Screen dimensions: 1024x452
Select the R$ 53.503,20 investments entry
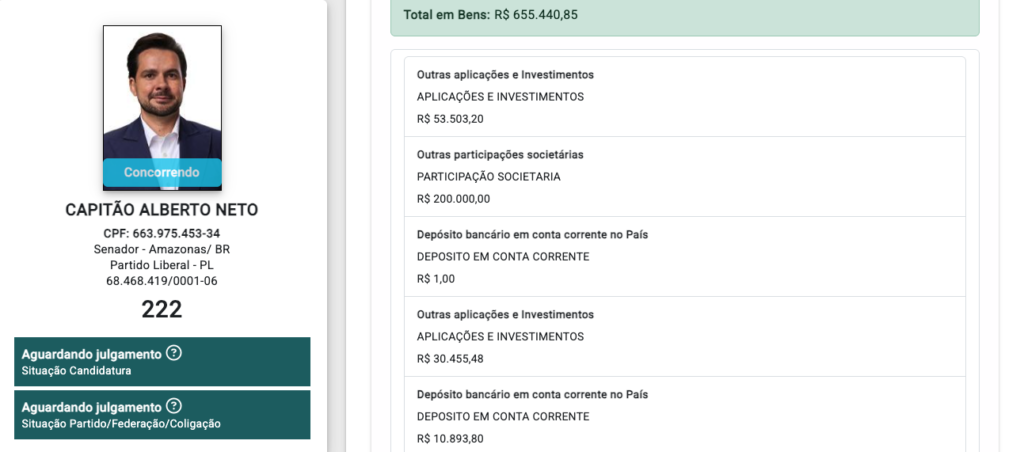click(684, 97)
